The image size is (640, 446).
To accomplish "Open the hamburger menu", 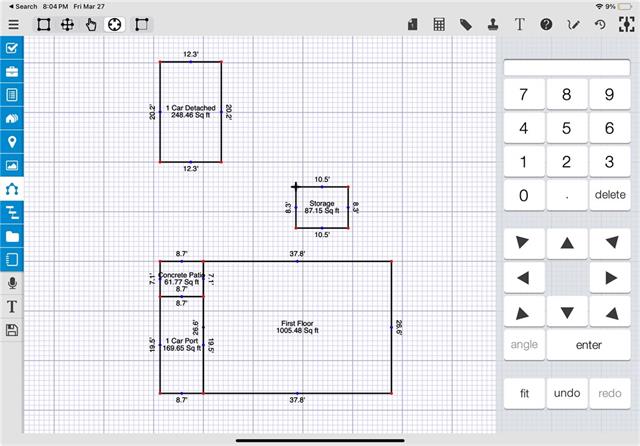I will coord(13,24).
